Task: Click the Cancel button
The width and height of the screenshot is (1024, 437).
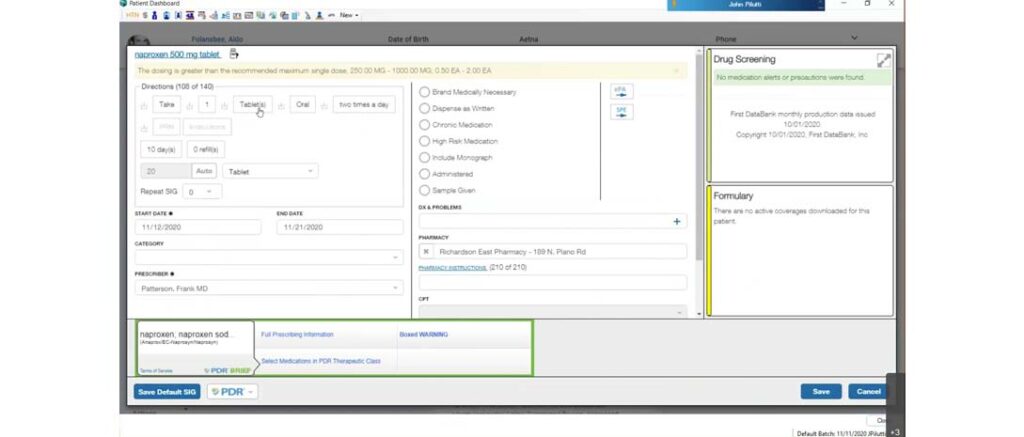Action: (x=868, y=391)
